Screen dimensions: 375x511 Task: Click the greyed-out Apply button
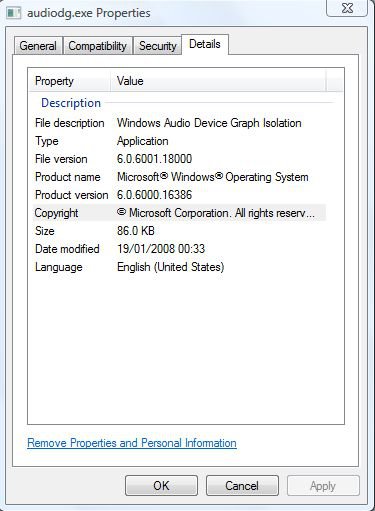(323, 486)
